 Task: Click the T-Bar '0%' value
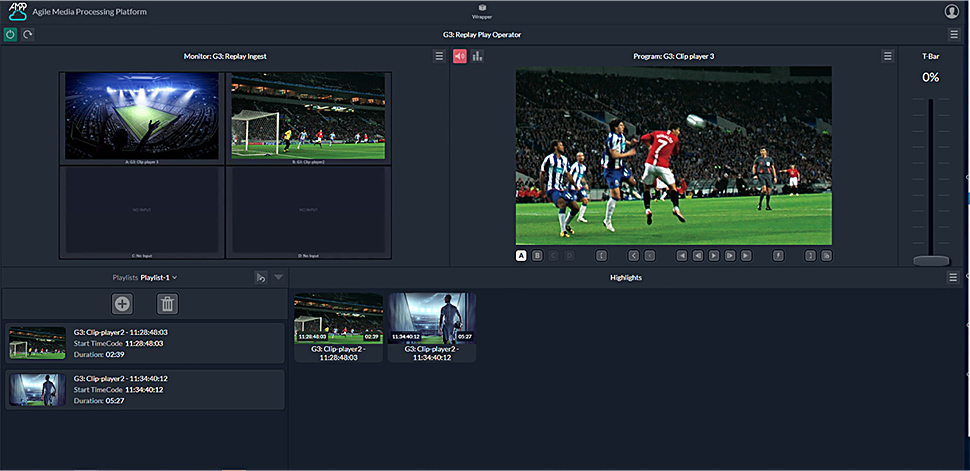[x=930, y=77]
